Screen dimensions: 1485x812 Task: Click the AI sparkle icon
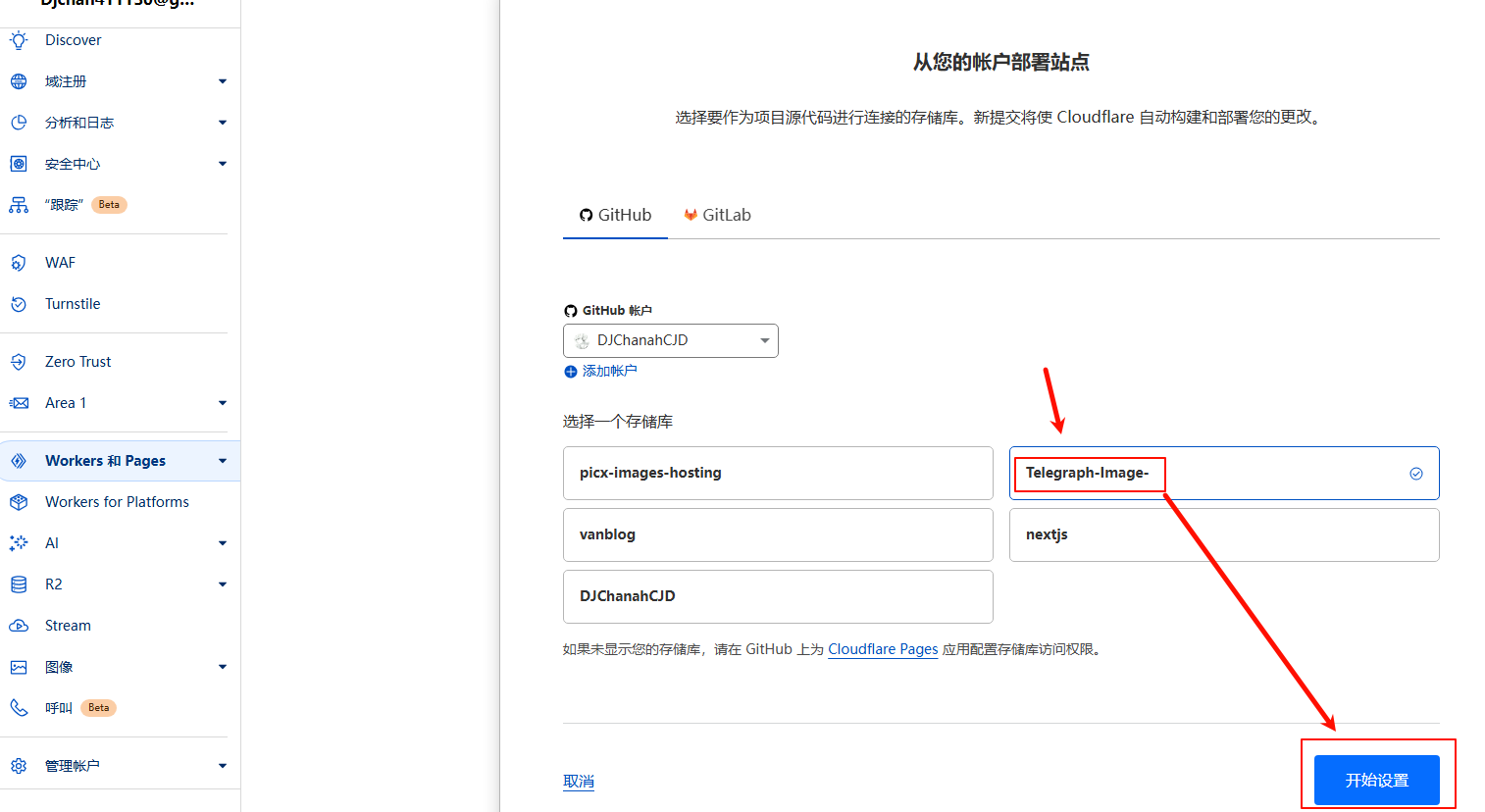pos(19,543)
